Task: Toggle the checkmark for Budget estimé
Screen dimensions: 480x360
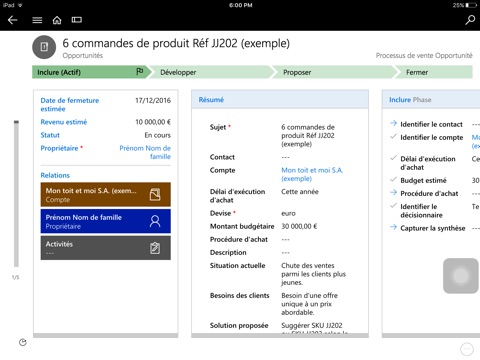Action: click(x=393, y=180)
